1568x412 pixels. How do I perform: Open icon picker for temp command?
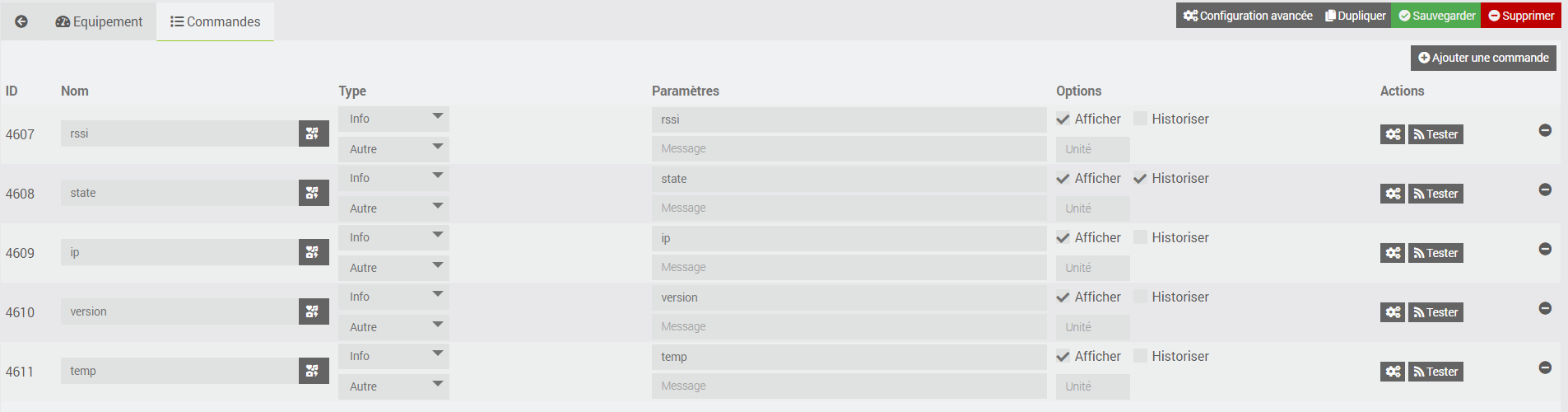313,371
